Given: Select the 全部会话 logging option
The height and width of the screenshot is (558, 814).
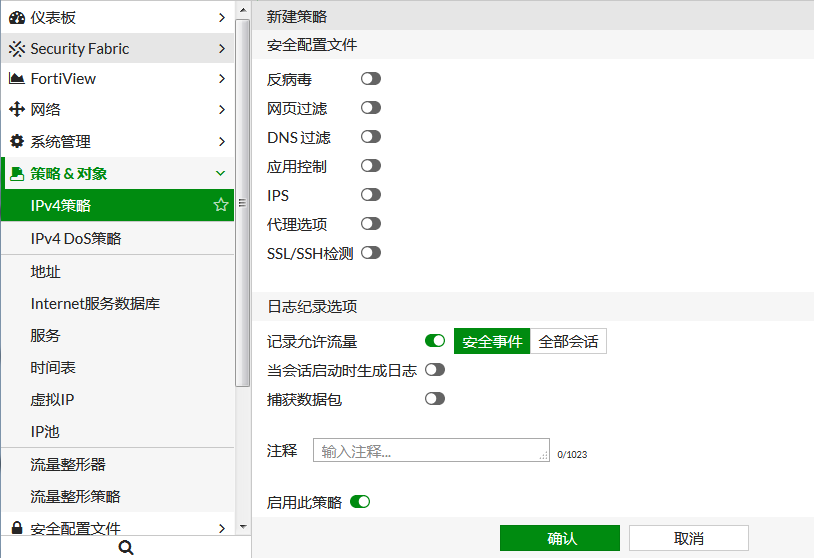Looking at the screenshot, I should (x=568, y=341).
